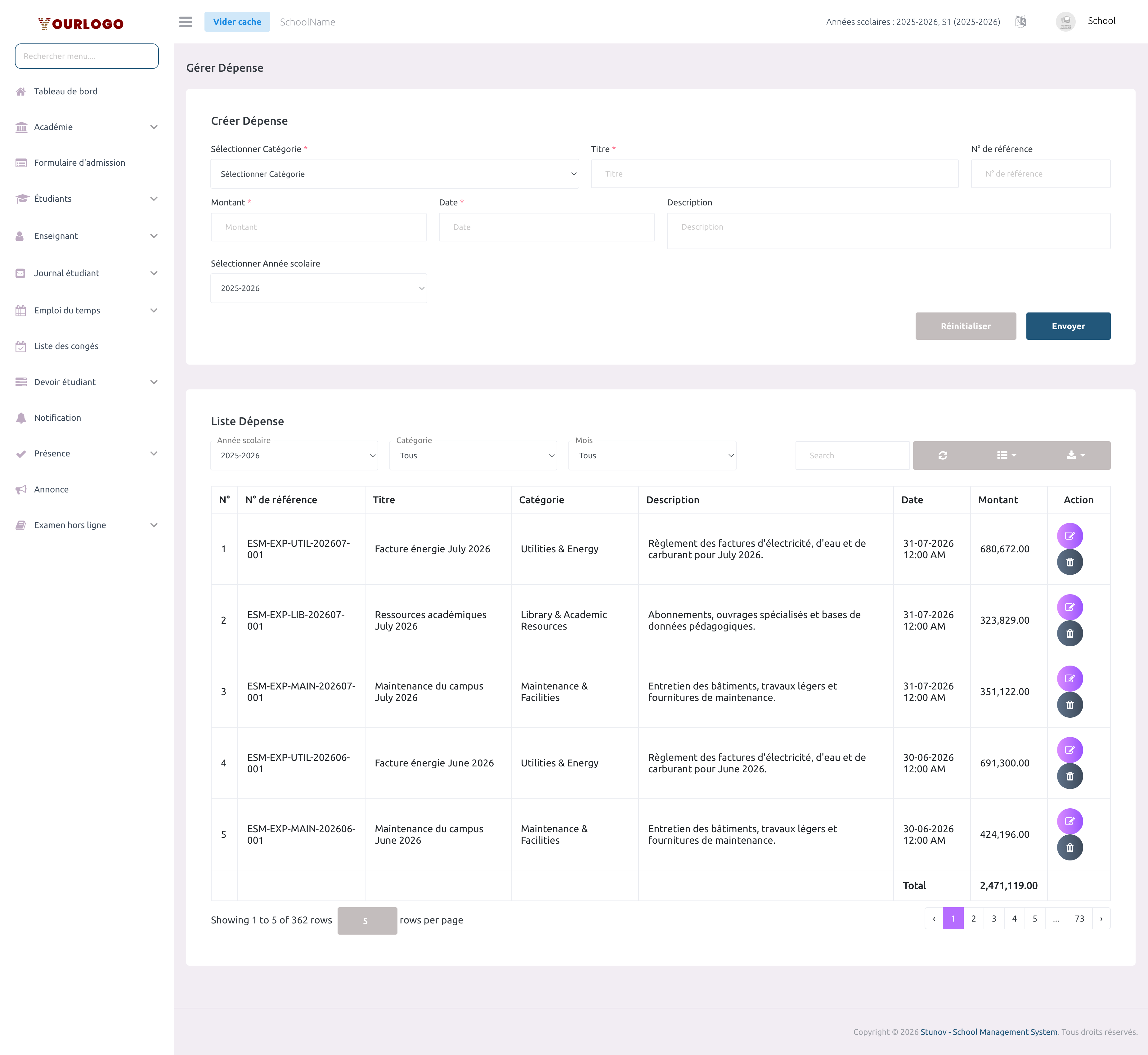The image size is (1148, 1055).
Task: Delete the Facture énergie June 2026 expense
Action: 1070,776
